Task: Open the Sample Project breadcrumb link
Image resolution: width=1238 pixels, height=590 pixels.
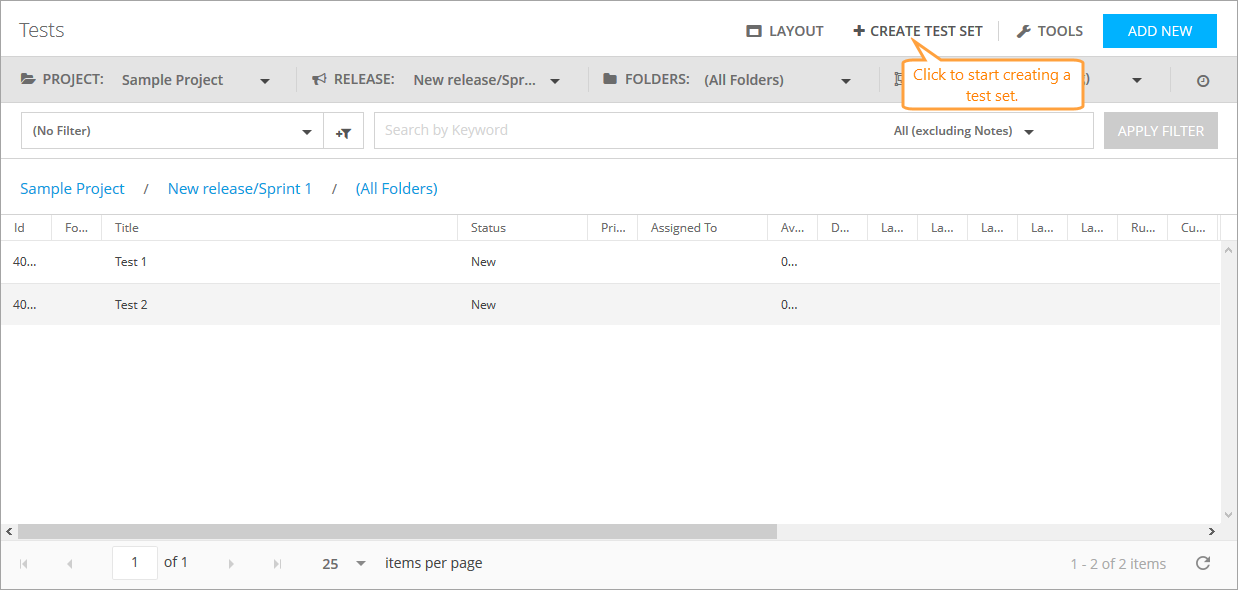Action: [x=72, y=188]
